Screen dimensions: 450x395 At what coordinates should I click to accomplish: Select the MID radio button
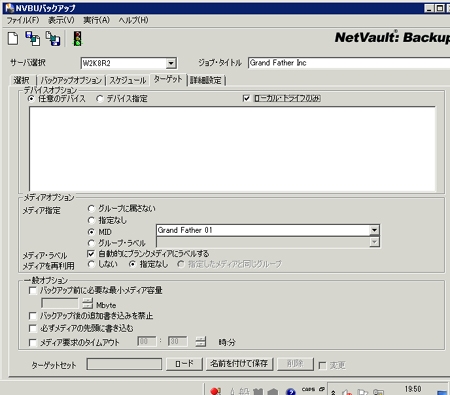(x=91, y=232)
